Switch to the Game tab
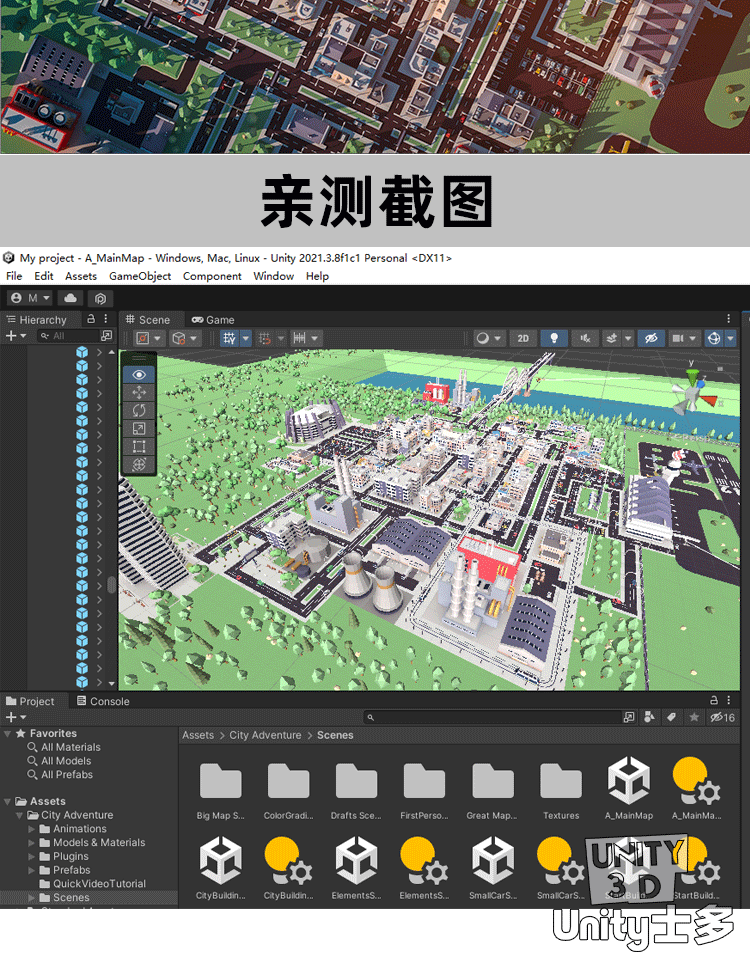Screen dimensions: 750x960 pyautogui.click(x=213, y=320)
